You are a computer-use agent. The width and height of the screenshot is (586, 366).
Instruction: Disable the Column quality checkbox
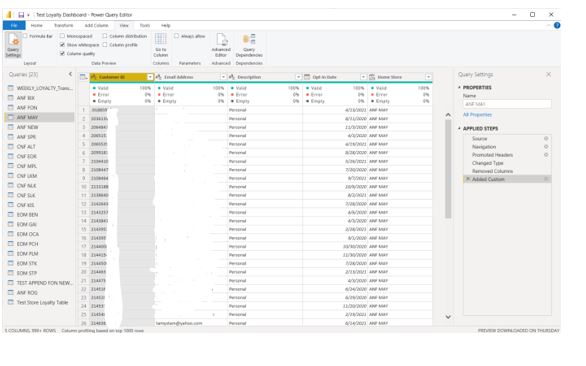click(x=62, y=53)
